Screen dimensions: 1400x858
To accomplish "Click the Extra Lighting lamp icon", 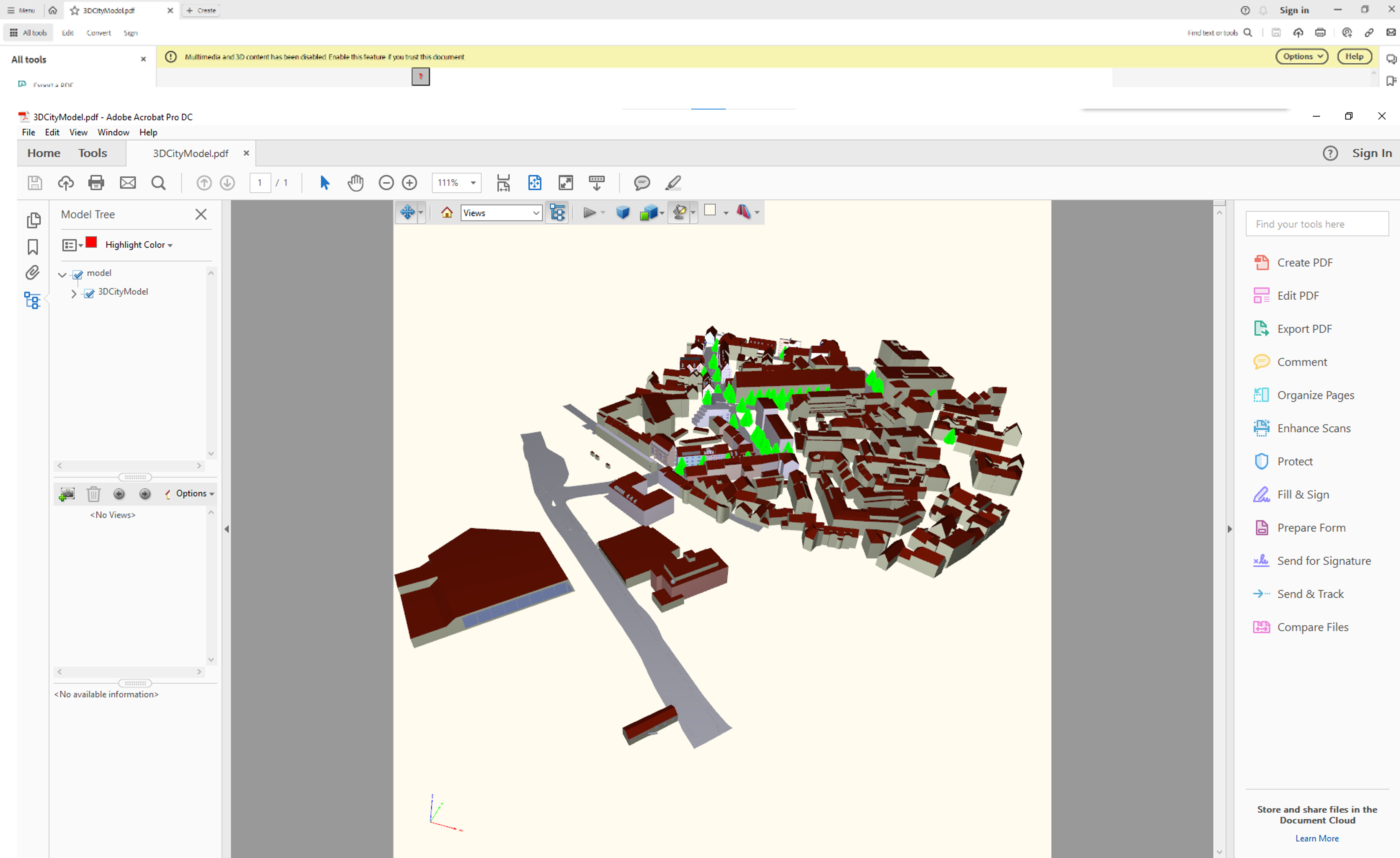I will pyautogui.click(x=680, y=212).
